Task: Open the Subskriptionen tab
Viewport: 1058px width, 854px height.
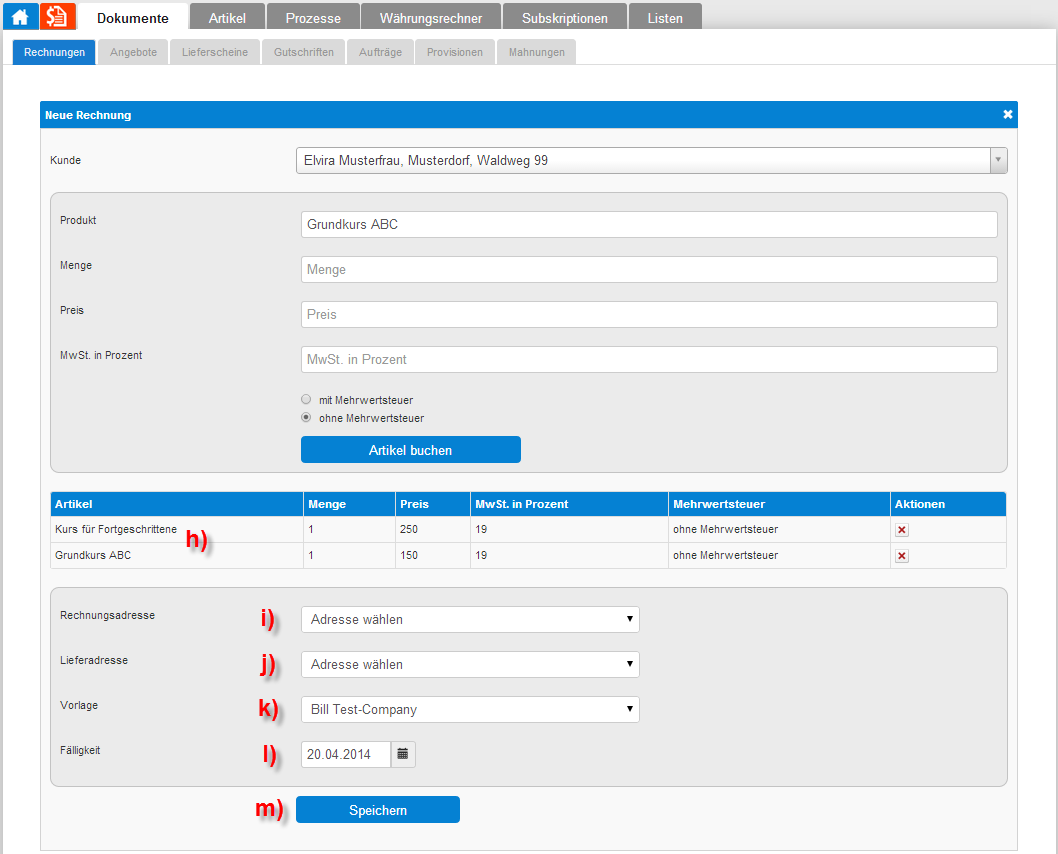Action: pyautogui.click(x=565, y=18)
